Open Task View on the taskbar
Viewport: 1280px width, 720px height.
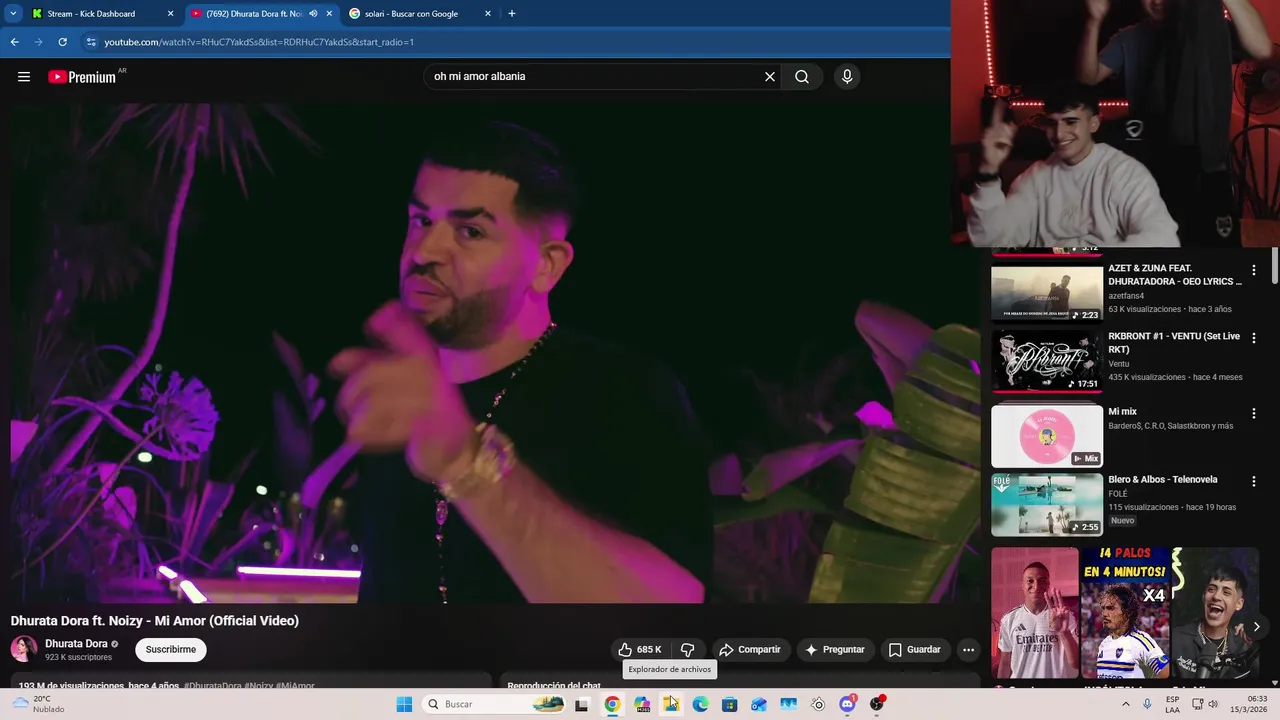tap(582, 704)
